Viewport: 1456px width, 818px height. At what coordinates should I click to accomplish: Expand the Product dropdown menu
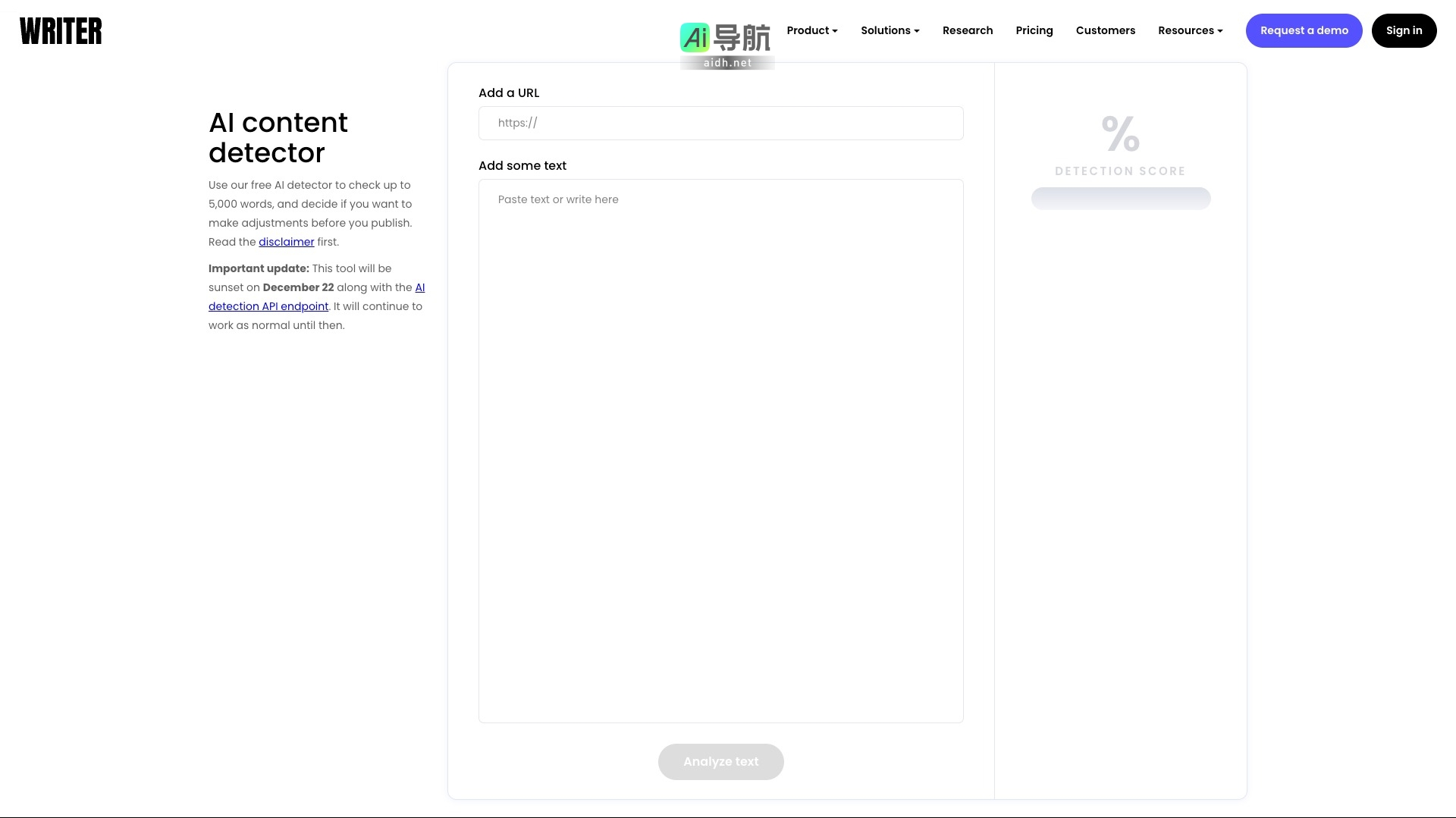click(811, 30)
